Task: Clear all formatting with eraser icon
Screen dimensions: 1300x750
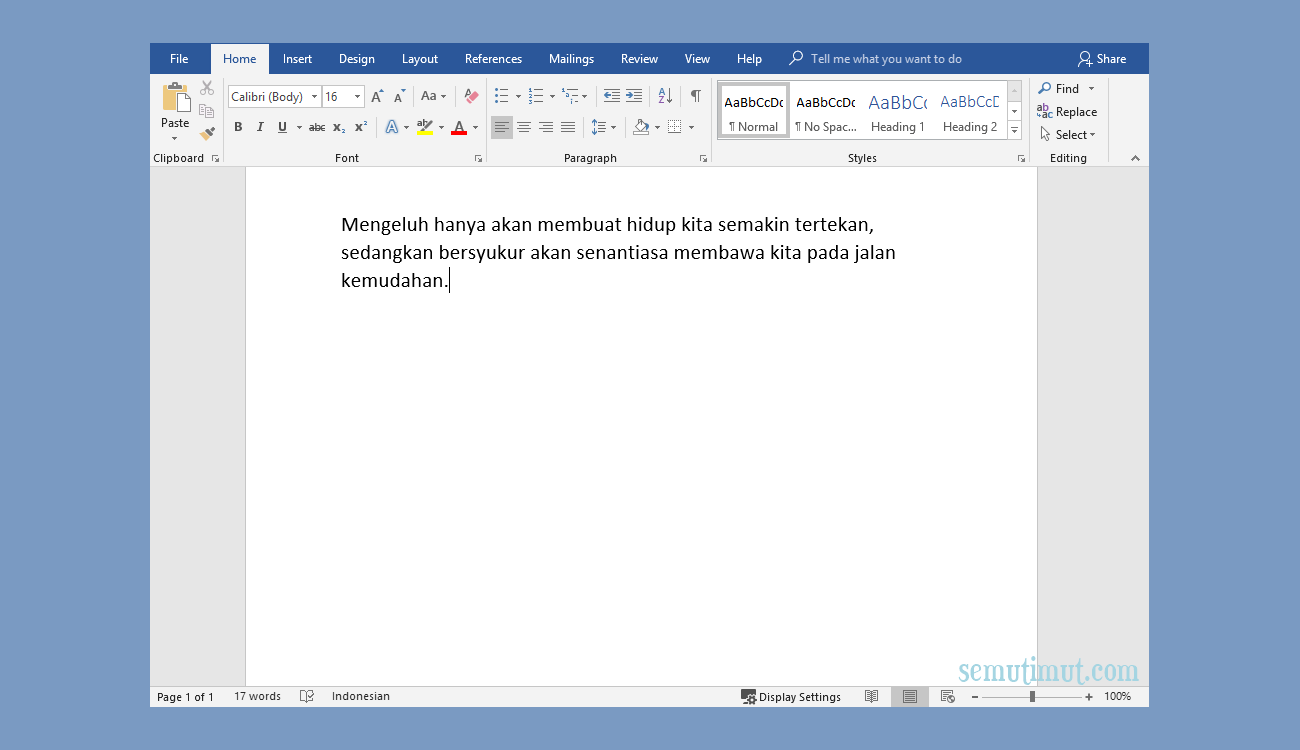Action: 471,97
